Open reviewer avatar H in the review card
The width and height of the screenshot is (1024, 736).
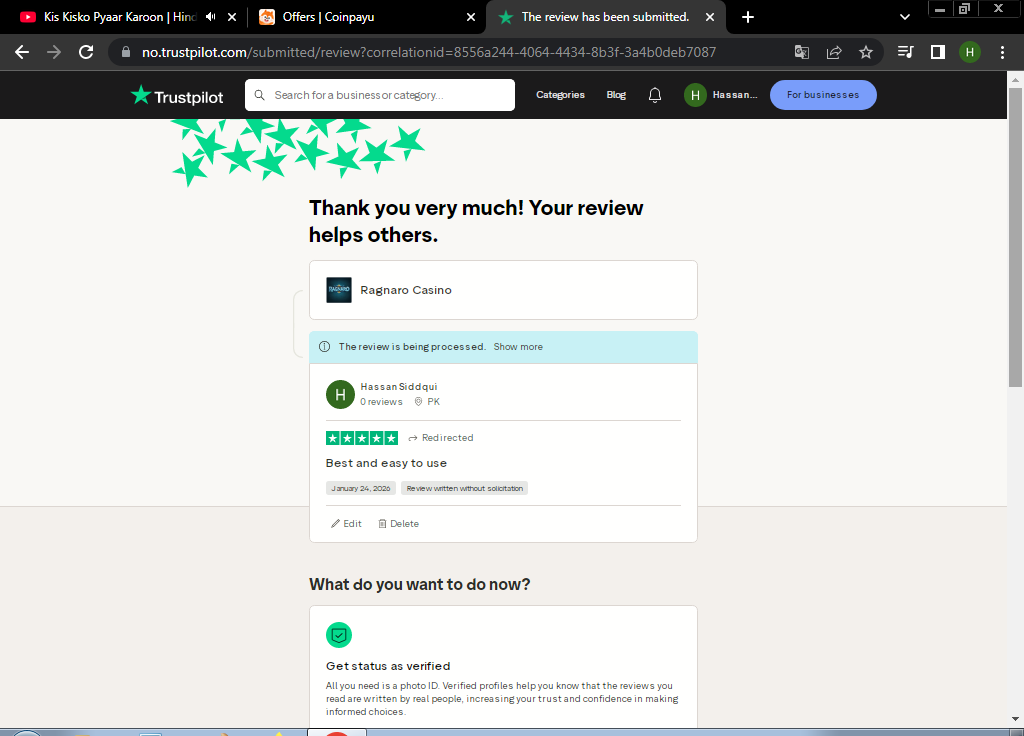pyautogui.click(x=340, y=394)
